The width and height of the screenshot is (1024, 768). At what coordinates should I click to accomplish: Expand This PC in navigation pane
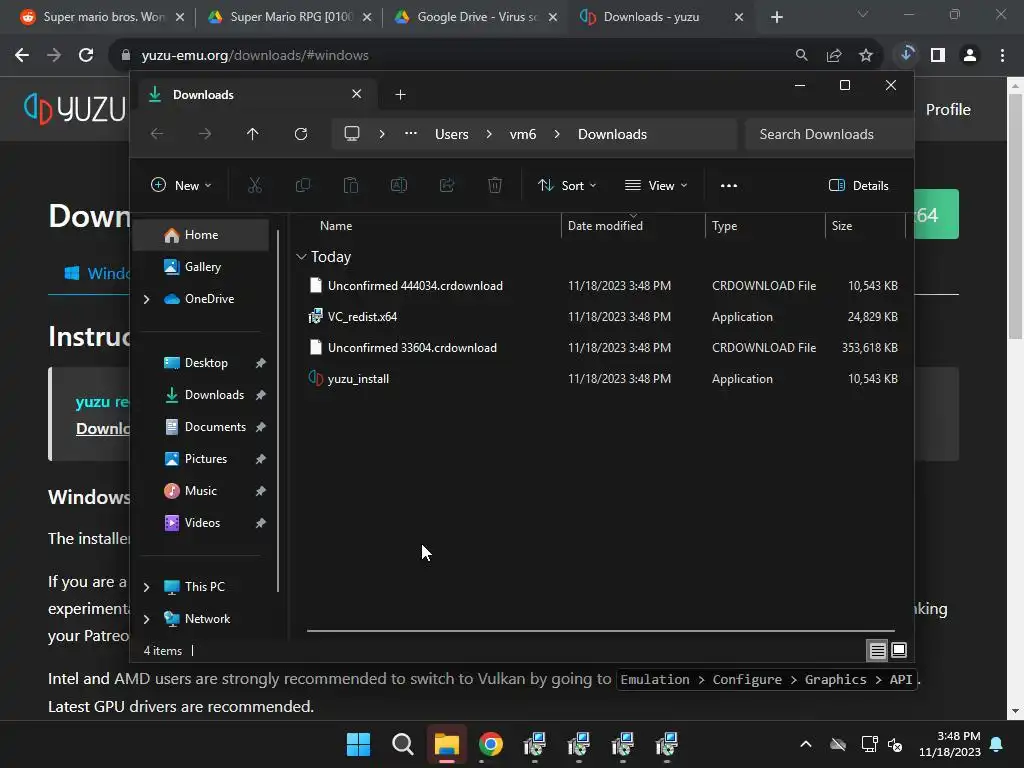(146, 587)
